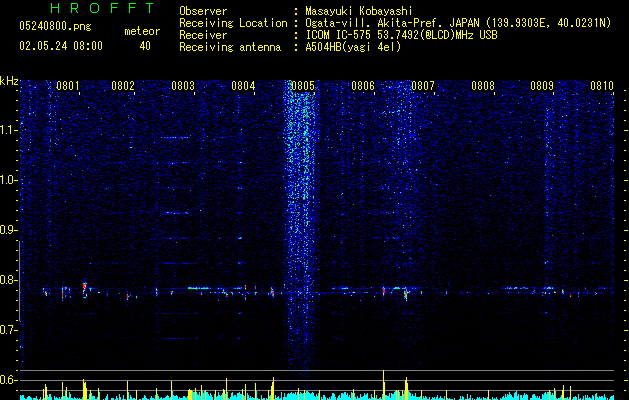
Task: Click the A504HB(yagi 4el) antenna text
Action: (x=353, y=47)
